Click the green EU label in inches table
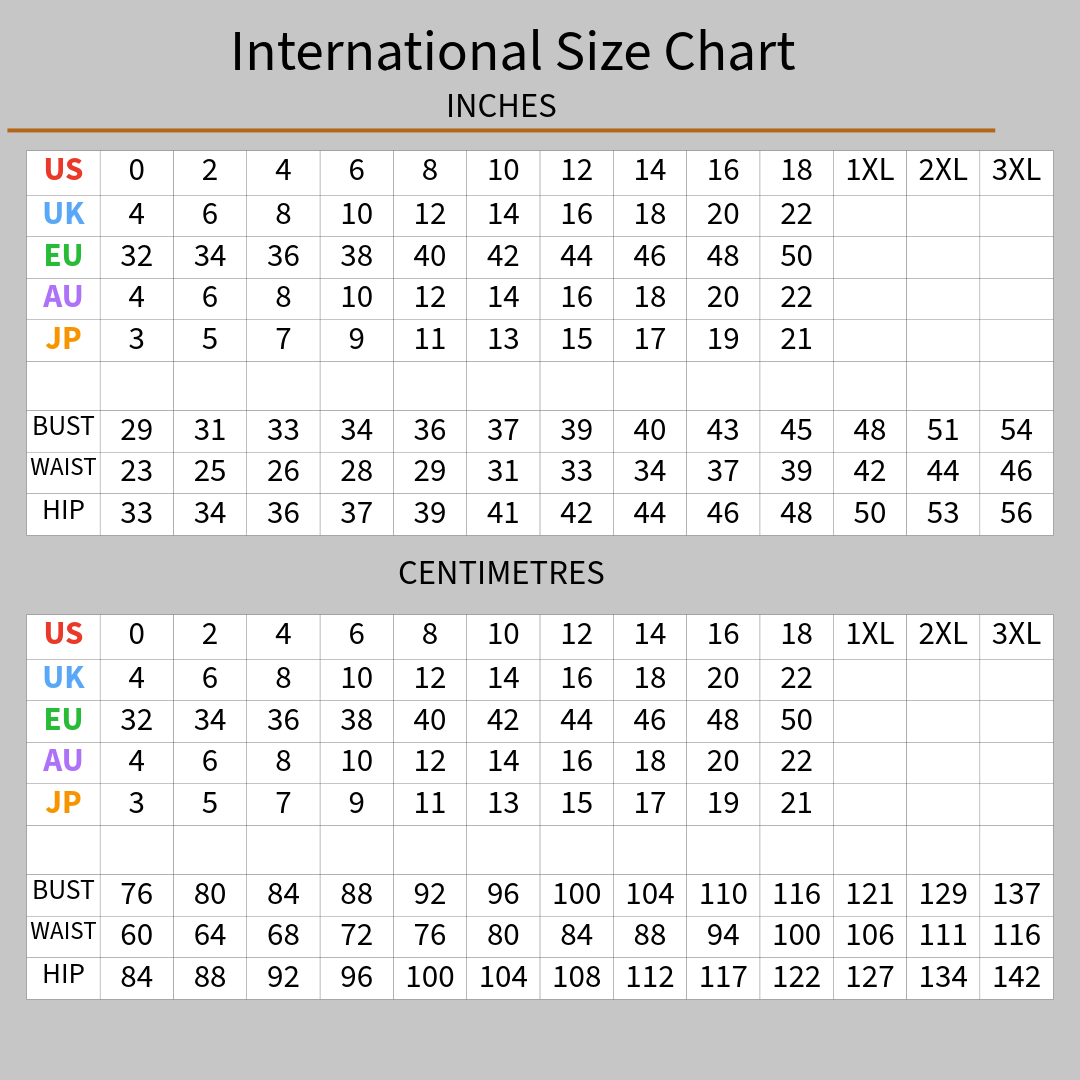Viewport: 1080px width, 1080px height. pyautogui.click(x=63, y=256)
